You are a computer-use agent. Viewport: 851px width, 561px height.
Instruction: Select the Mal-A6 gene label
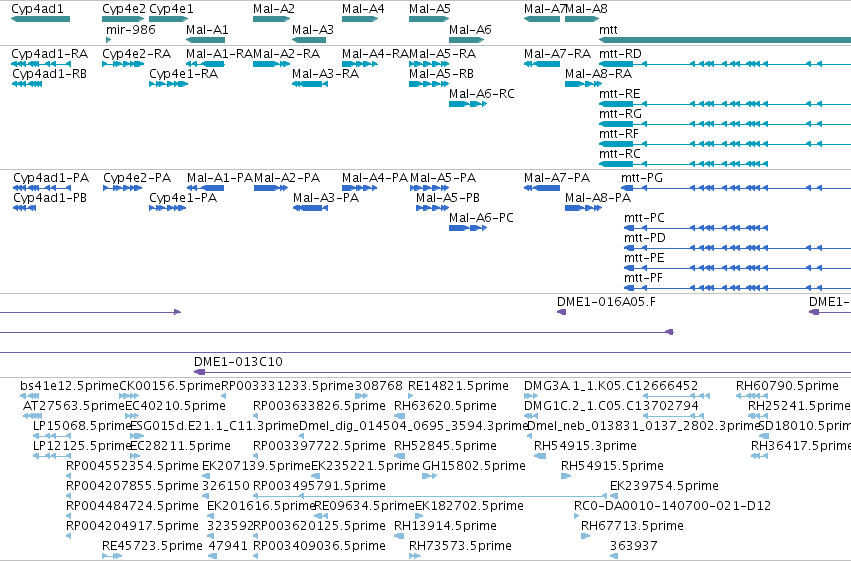[470, 29]
